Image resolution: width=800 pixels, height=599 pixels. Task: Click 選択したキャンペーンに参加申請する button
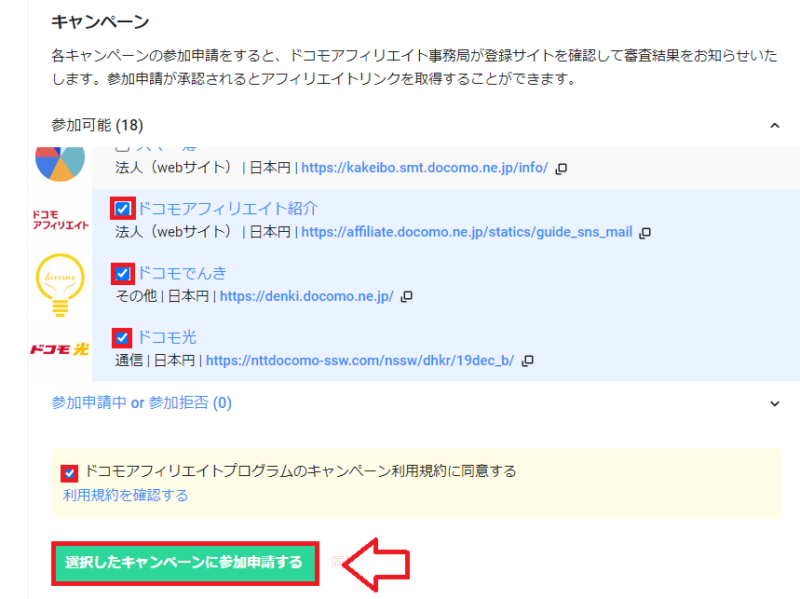pyautogui.click(x=185, y=563)
